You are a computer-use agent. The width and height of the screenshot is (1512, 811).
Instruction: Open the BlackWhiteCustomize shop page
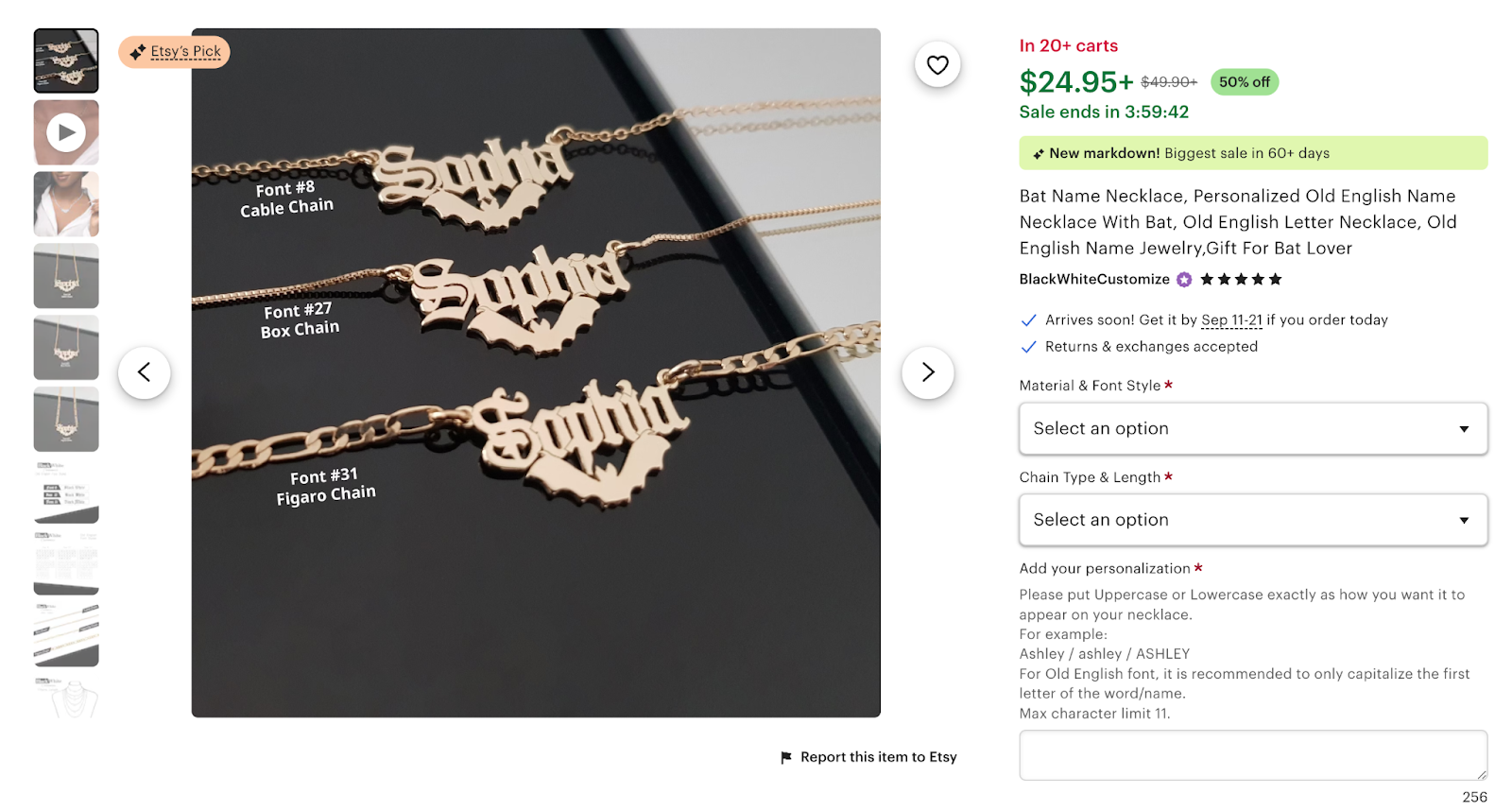click(1093, 279)
